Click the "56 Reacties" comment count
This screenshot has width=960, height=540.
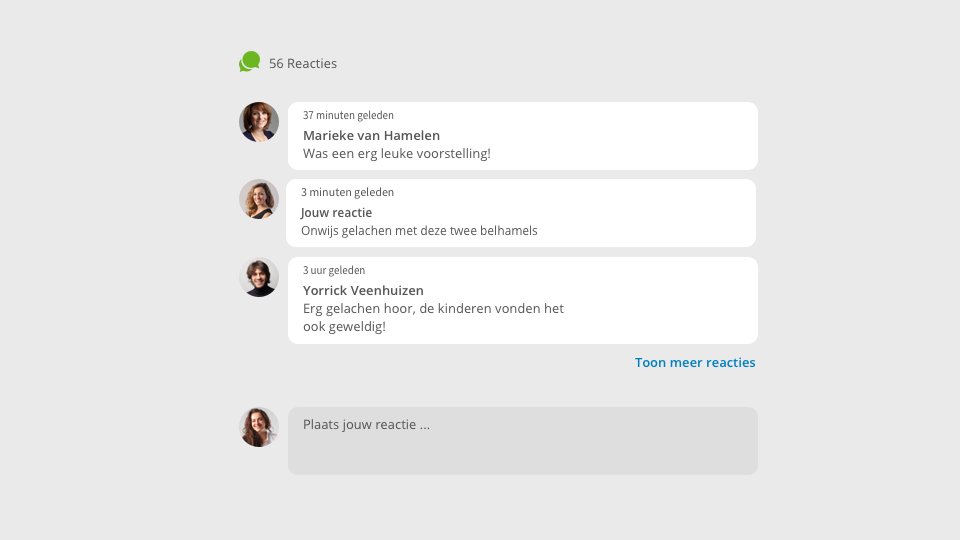point(302,64)
